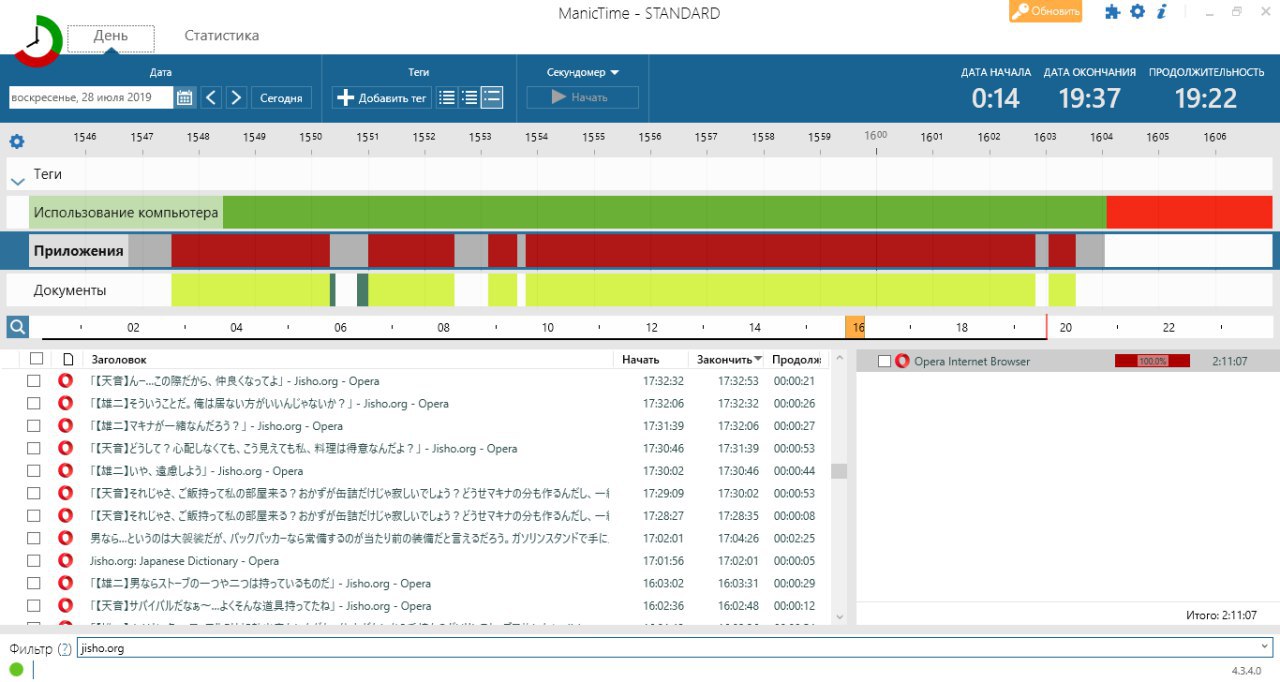The width and height of the screenshot is (1280, 682).
Task: Click the 00:02:25 duration cell
Action: 794,538
